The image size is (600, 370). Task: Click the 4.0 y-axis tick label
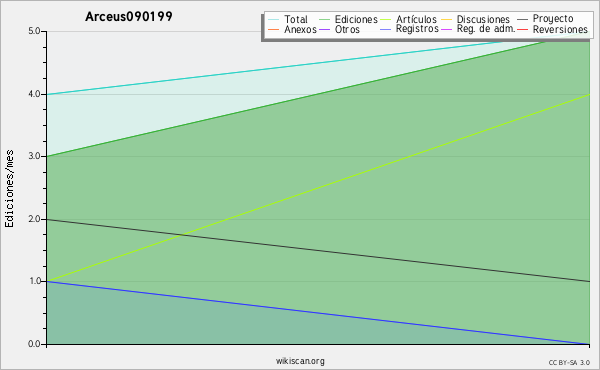tap(34, 94)
